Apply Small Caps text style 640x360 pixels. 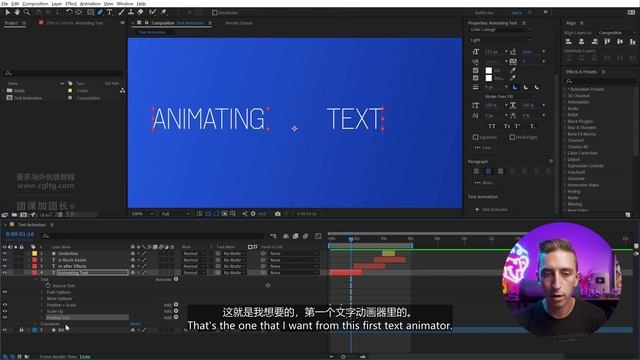pos(507,126)
